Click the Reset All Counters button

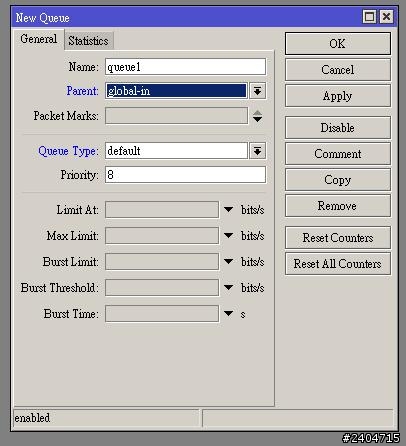(338, 264)
